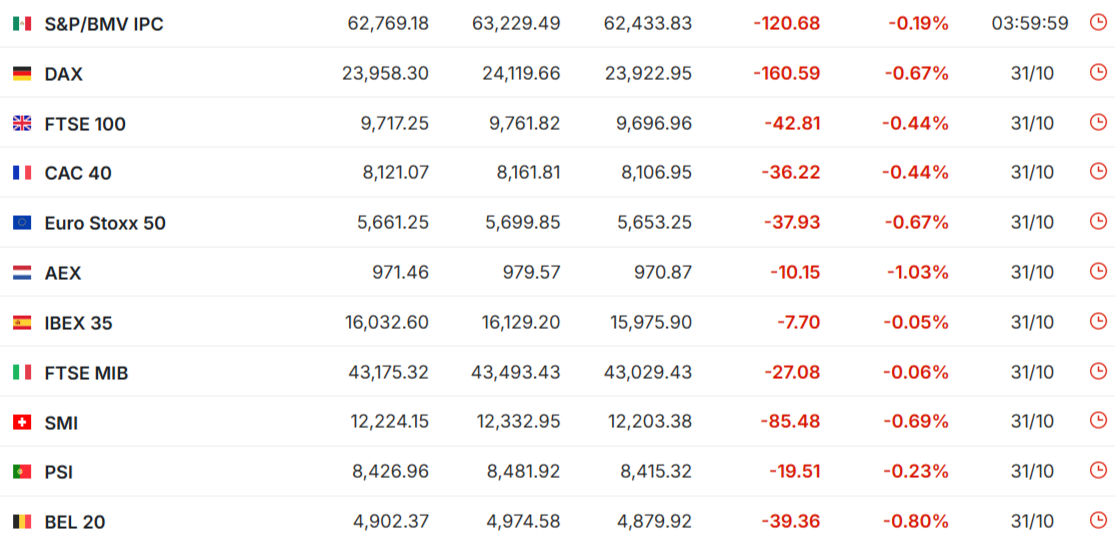
Task: Go to the FTSE MIB index page
Action: point(86,373)
